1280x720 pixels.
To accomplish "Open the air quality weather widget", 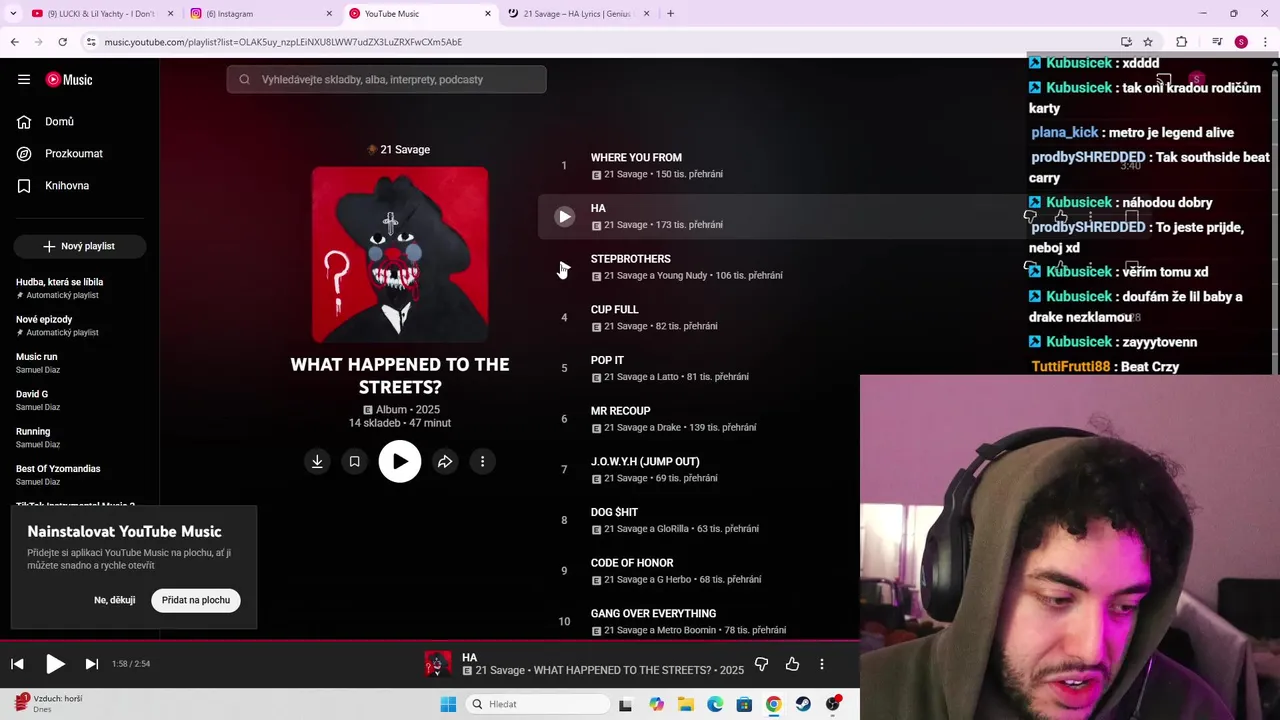I will click(50, 704).
